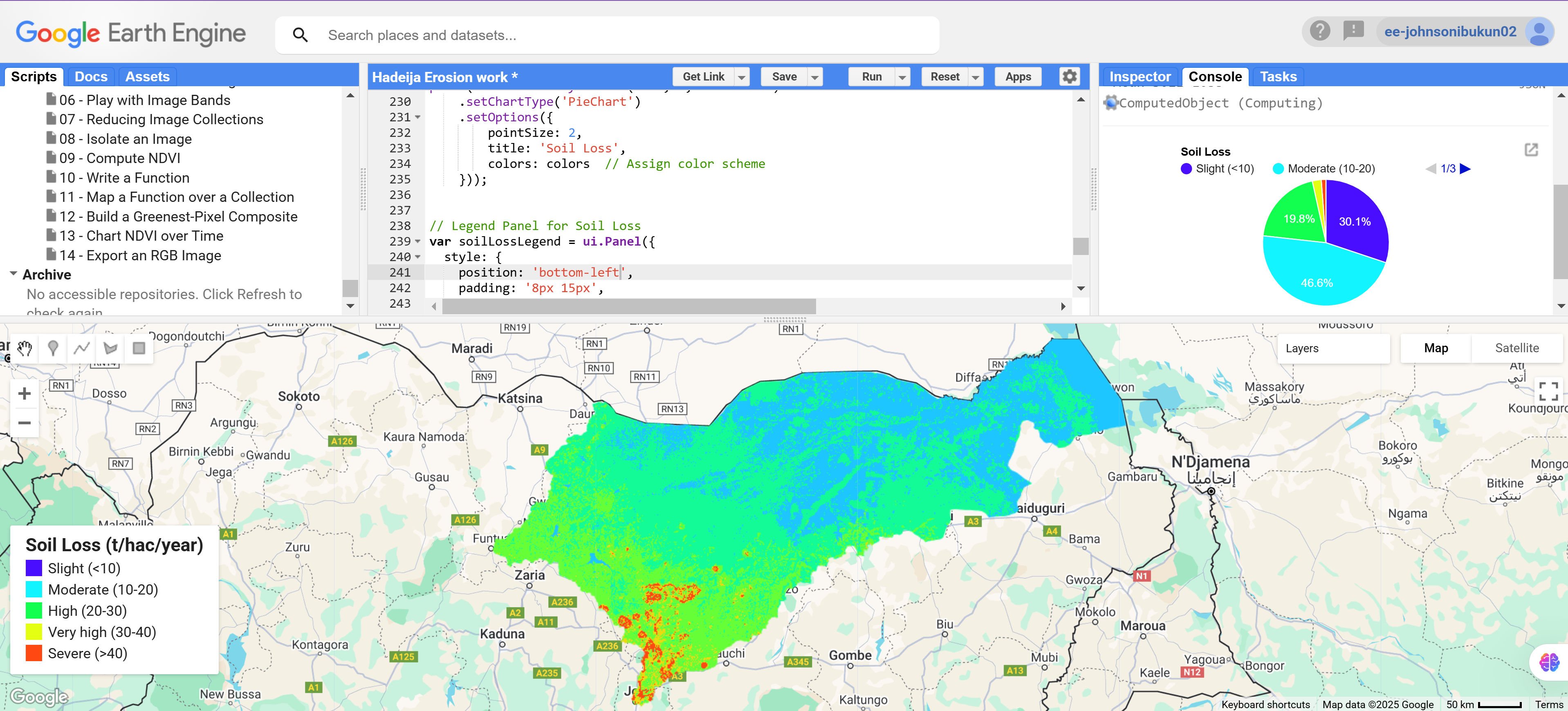Select the polygon drawing tool
The height and width of the screenshot is (711, 1568).
tap(110, 347)
